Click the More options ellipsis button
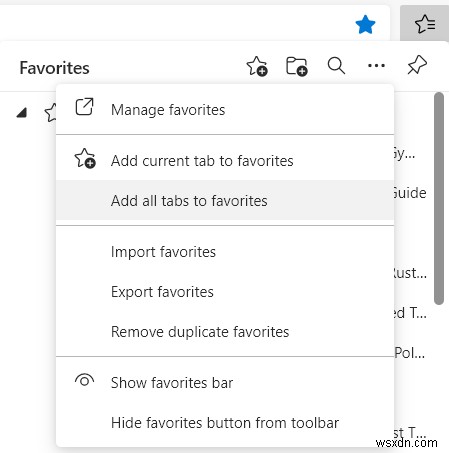The height and width of the screenshot is (453, 449). pyautogui.click(x=376, y=65)
